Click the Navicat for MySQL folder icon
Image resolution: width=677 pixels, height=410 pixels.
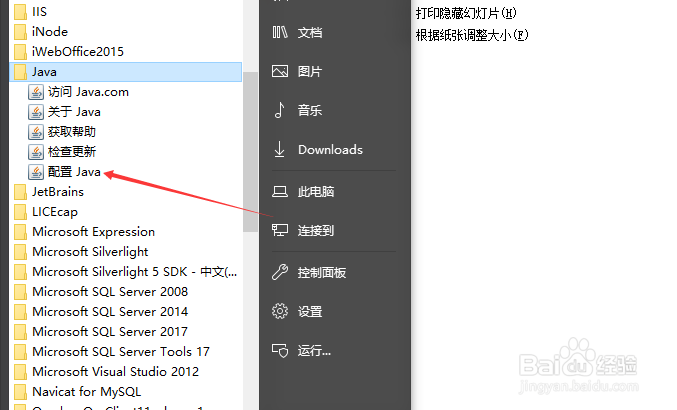click(20, 391)
